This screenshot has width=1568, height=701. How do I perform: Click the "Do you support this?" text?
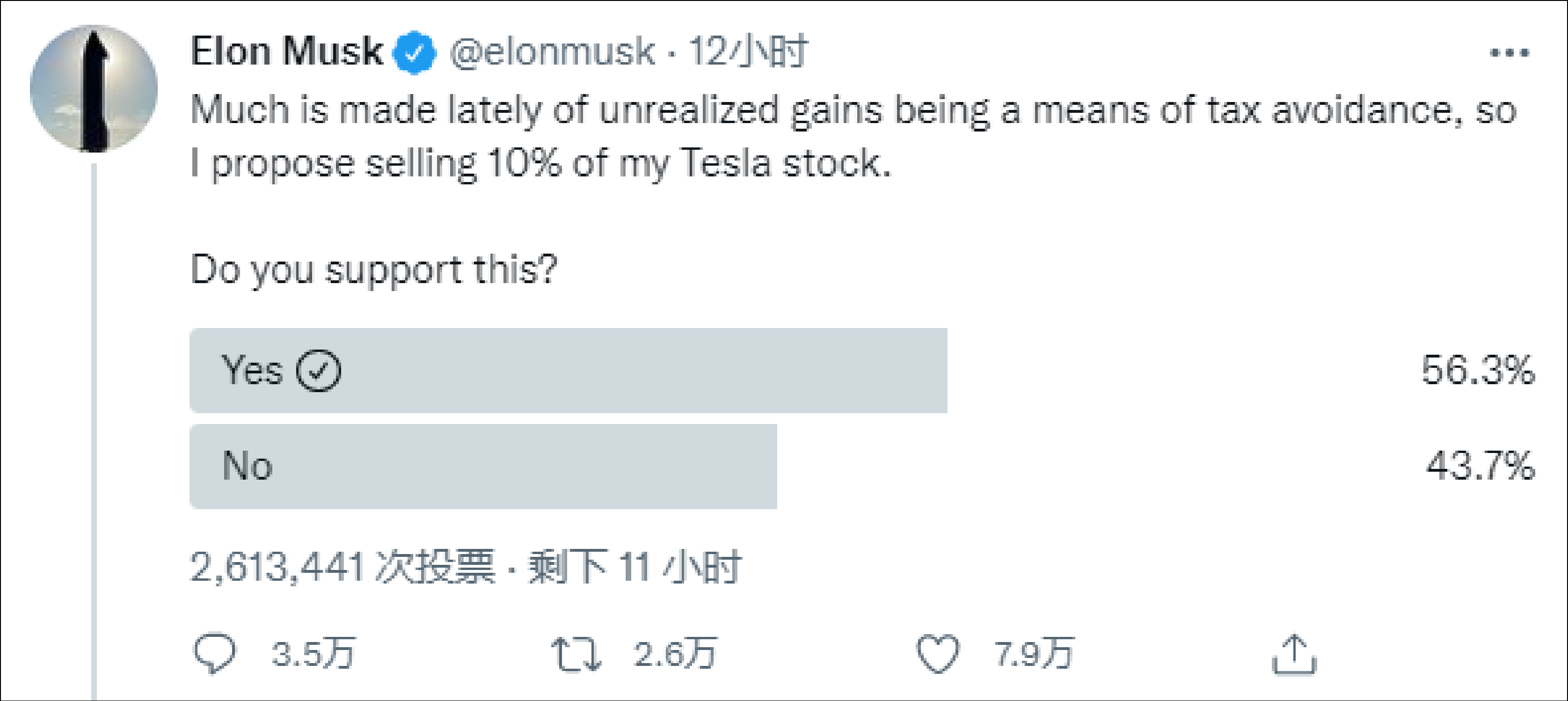click(x=374, y=270)
